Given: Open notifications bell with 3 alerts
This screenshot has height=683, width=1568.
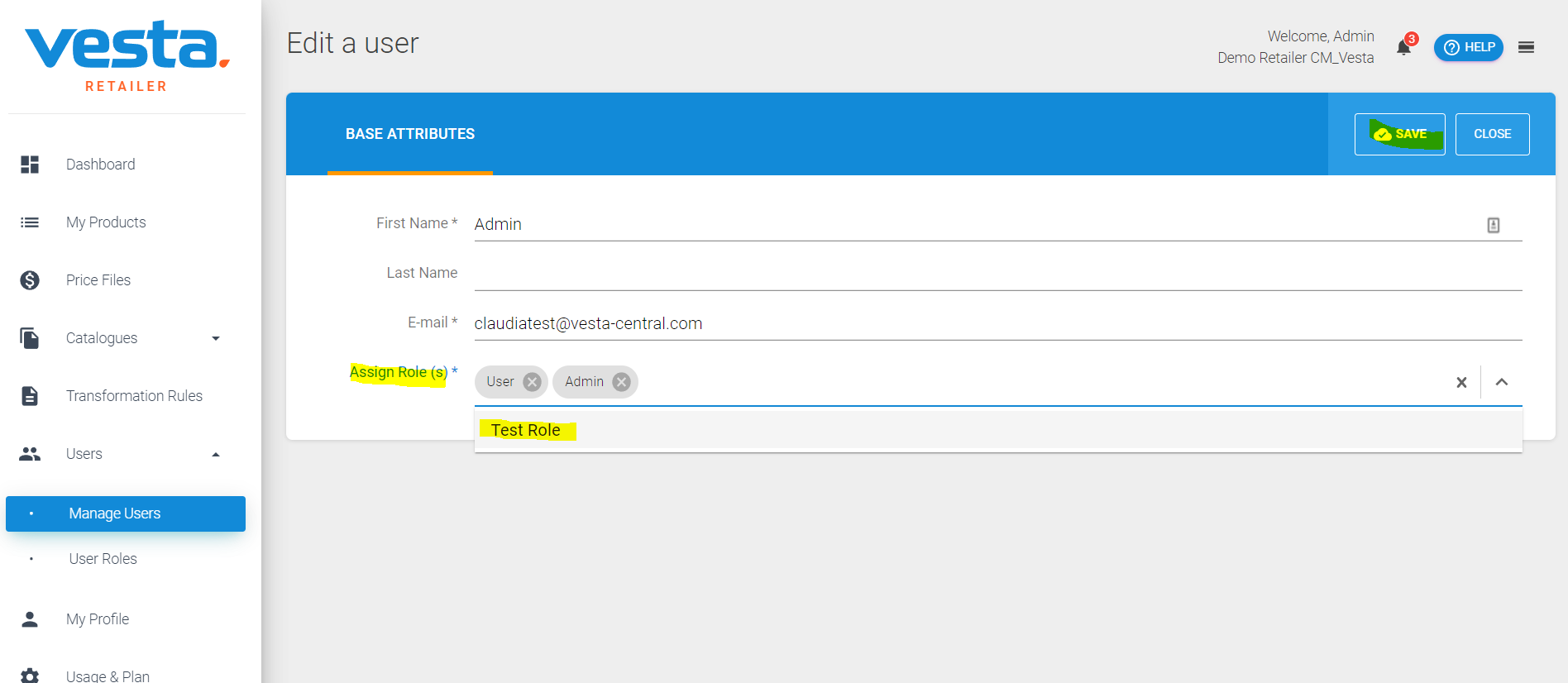Looking at the screenshot, I should click(x=1404, y=46).
